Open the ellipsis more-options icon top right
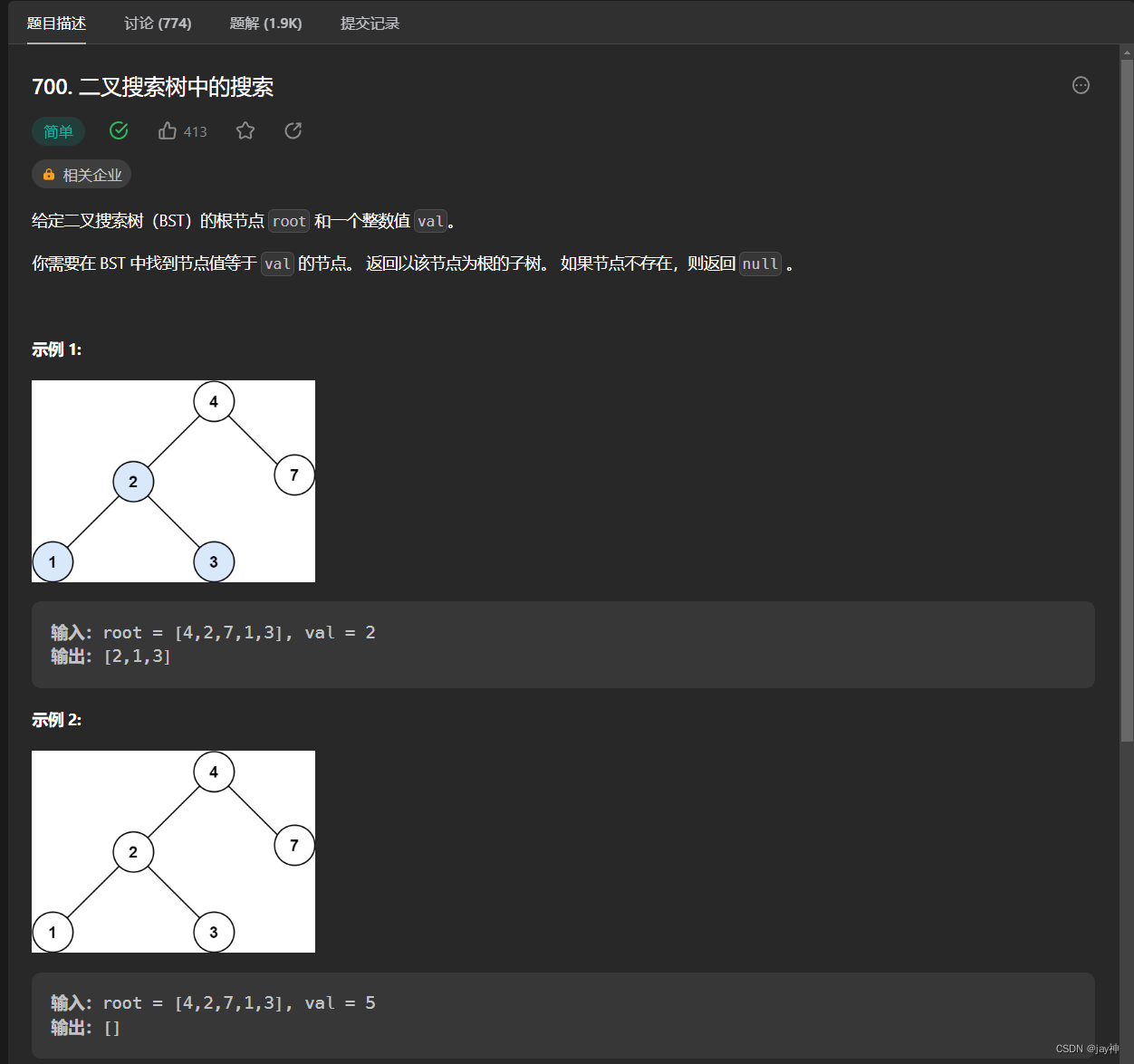 click(1081, 85)
